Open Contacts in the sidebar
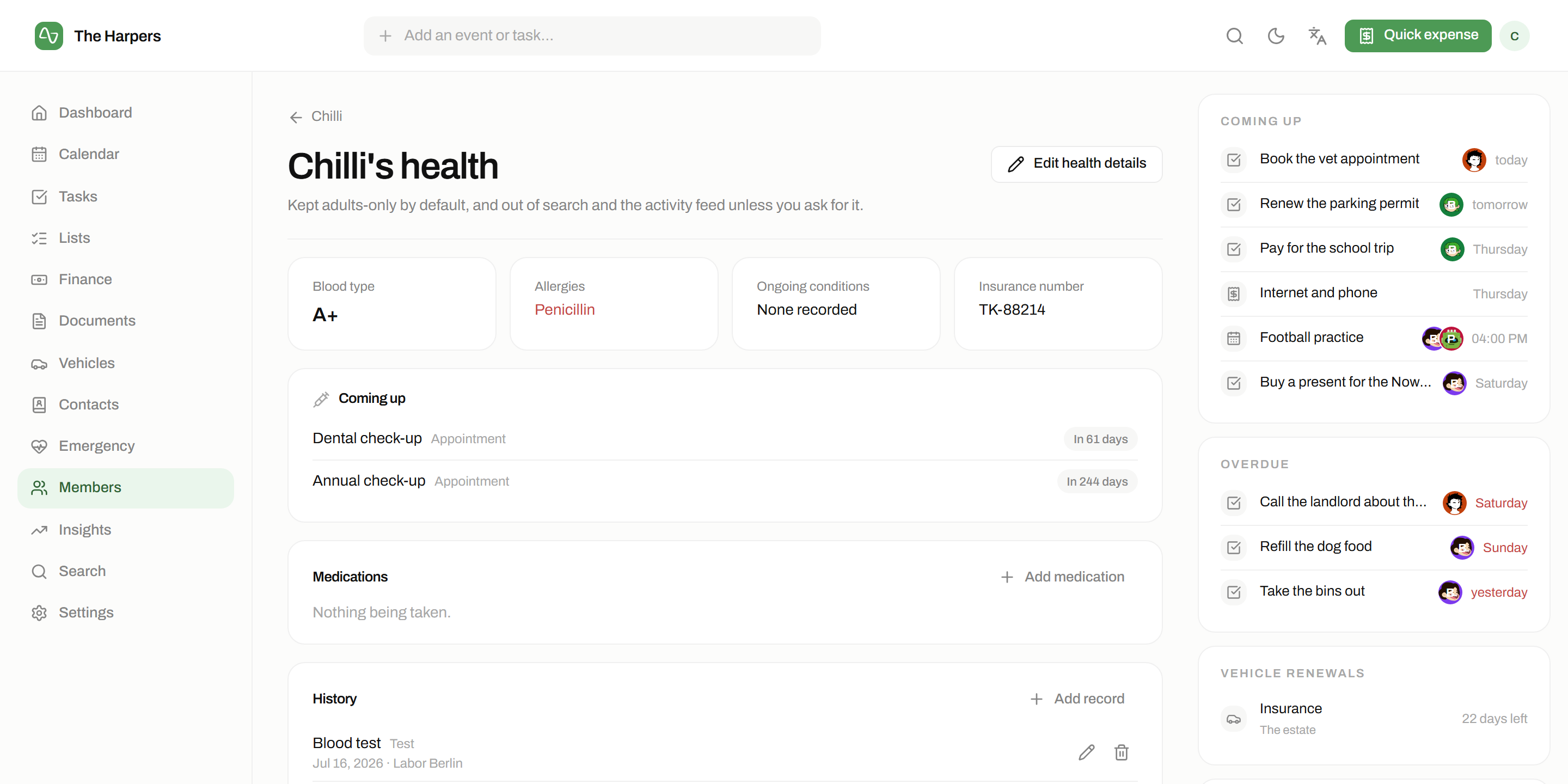Viewport: 1568px width, 784px height. 125,405
